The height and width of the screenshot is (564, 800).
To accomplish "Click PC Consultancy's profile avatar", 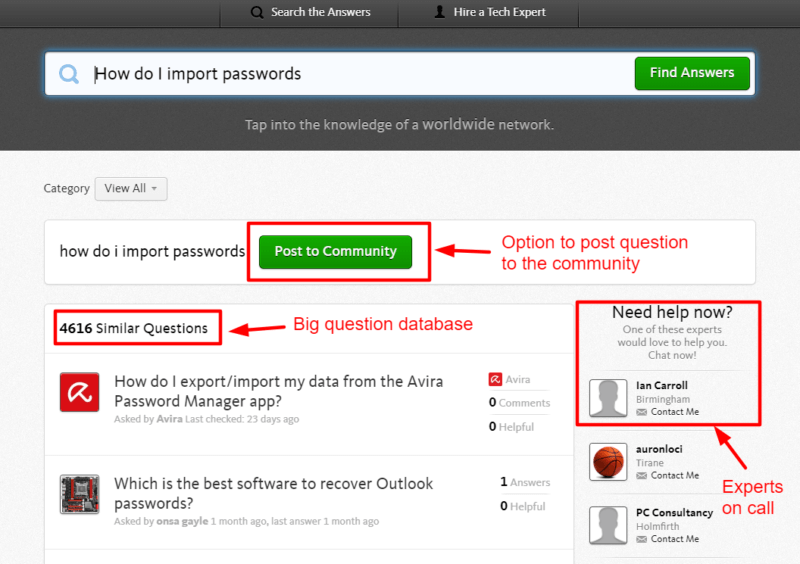I will pos(608,525).
